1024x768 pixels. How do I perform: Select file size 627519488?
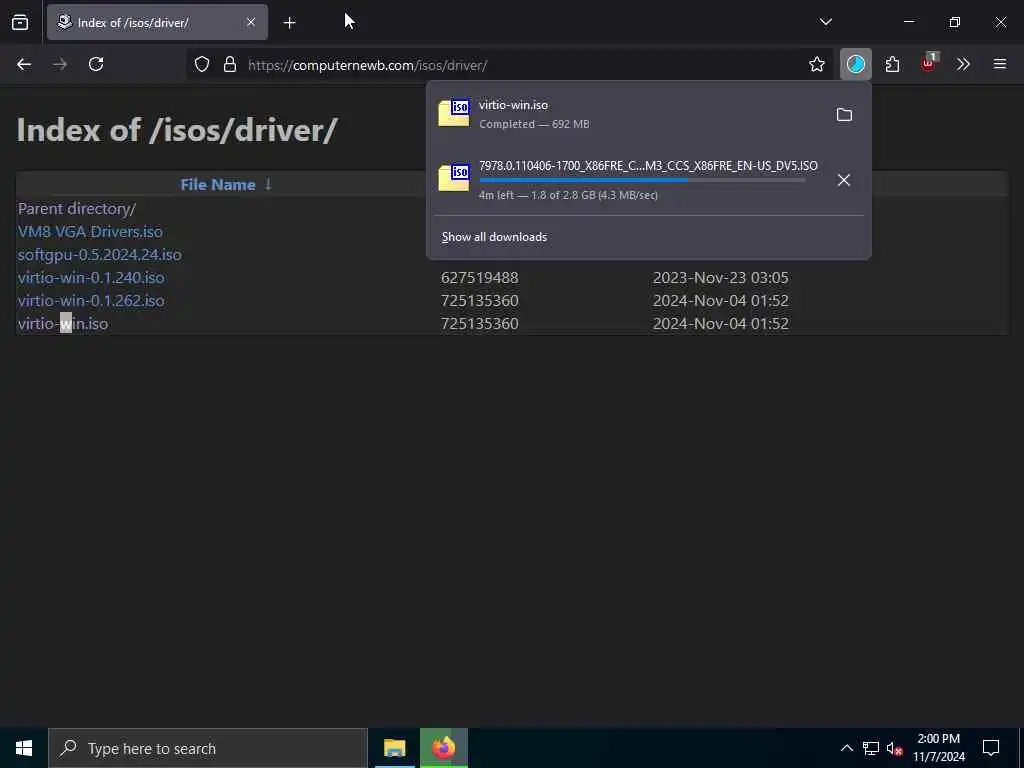pos(479,278)
